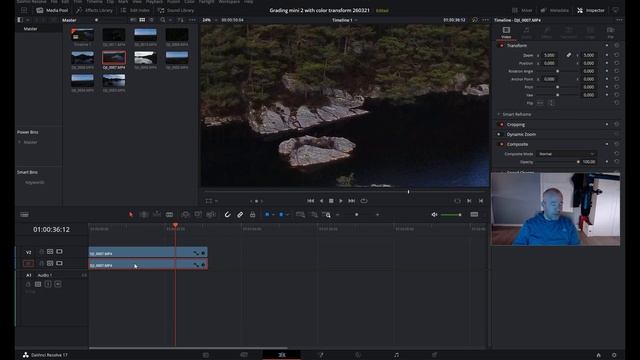Click the Rotation Angle slider
The height and width of the screenshot is (360, 640).
coord(558,71)
